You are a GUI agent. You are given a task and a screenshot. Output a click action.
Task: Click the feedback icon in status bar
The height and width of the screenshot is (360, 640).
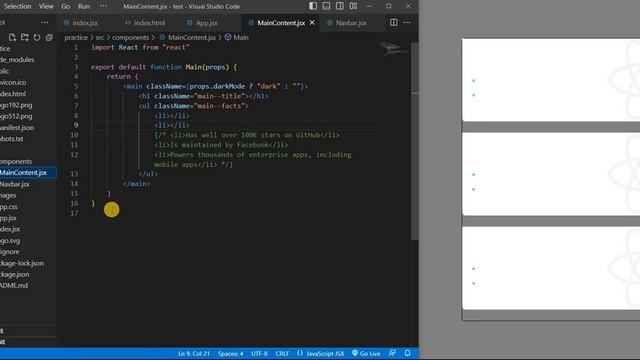[392, 353]
